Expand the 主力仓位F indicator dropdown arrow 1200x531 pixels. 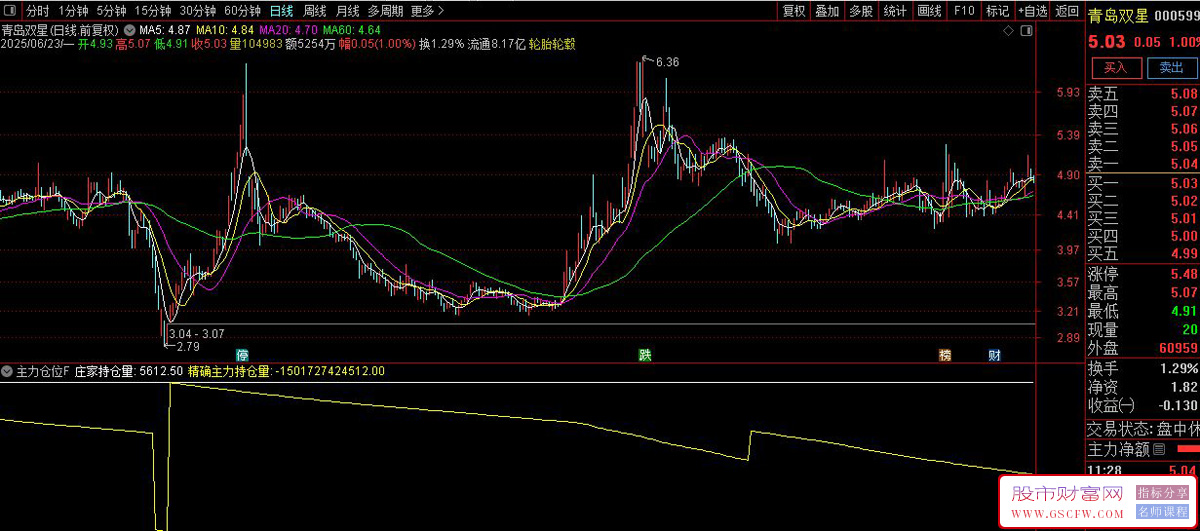(9, 371)
